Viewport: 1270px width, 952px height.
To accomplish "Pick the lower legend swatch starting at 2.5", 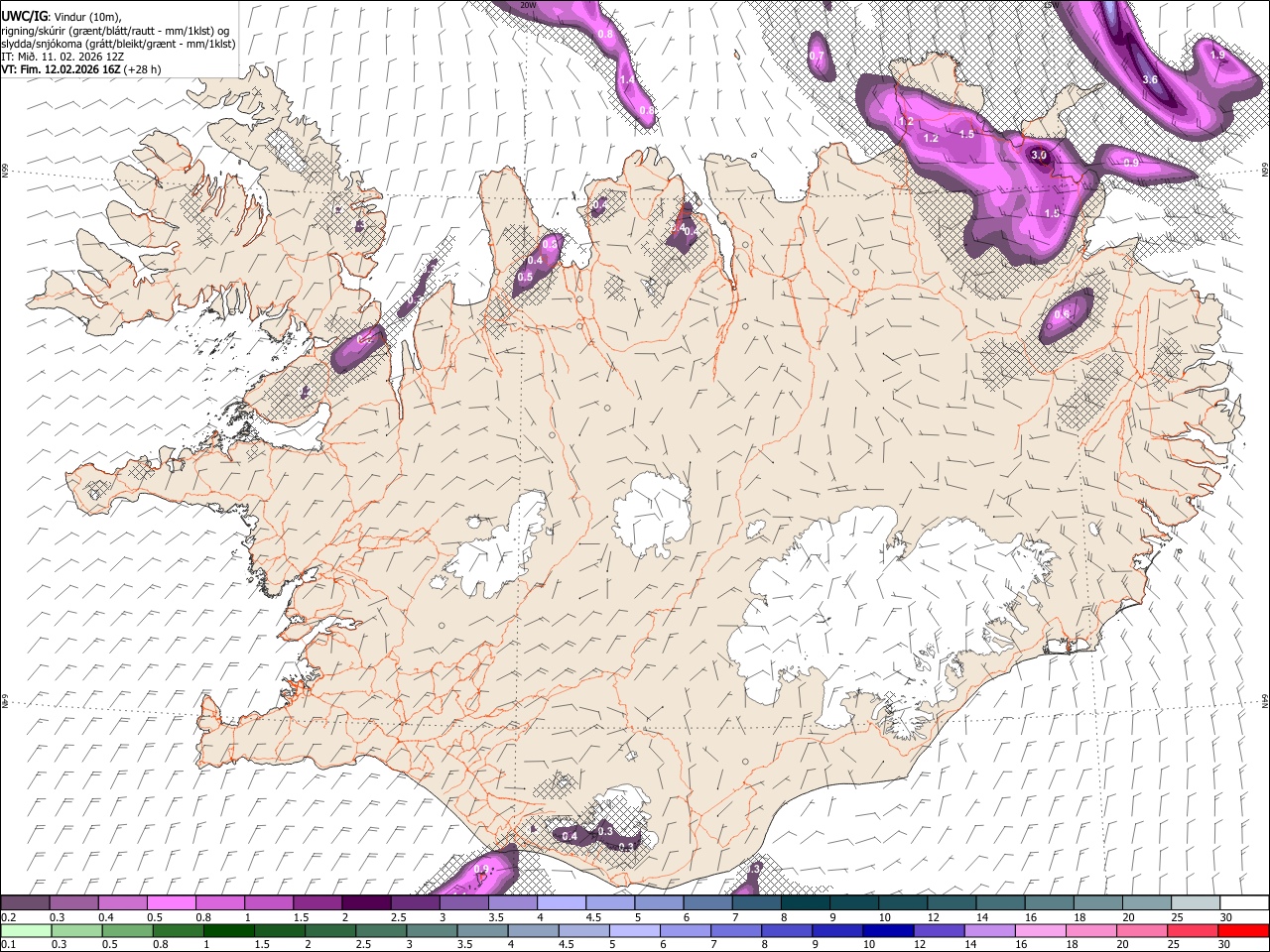I will coord(382,931).
